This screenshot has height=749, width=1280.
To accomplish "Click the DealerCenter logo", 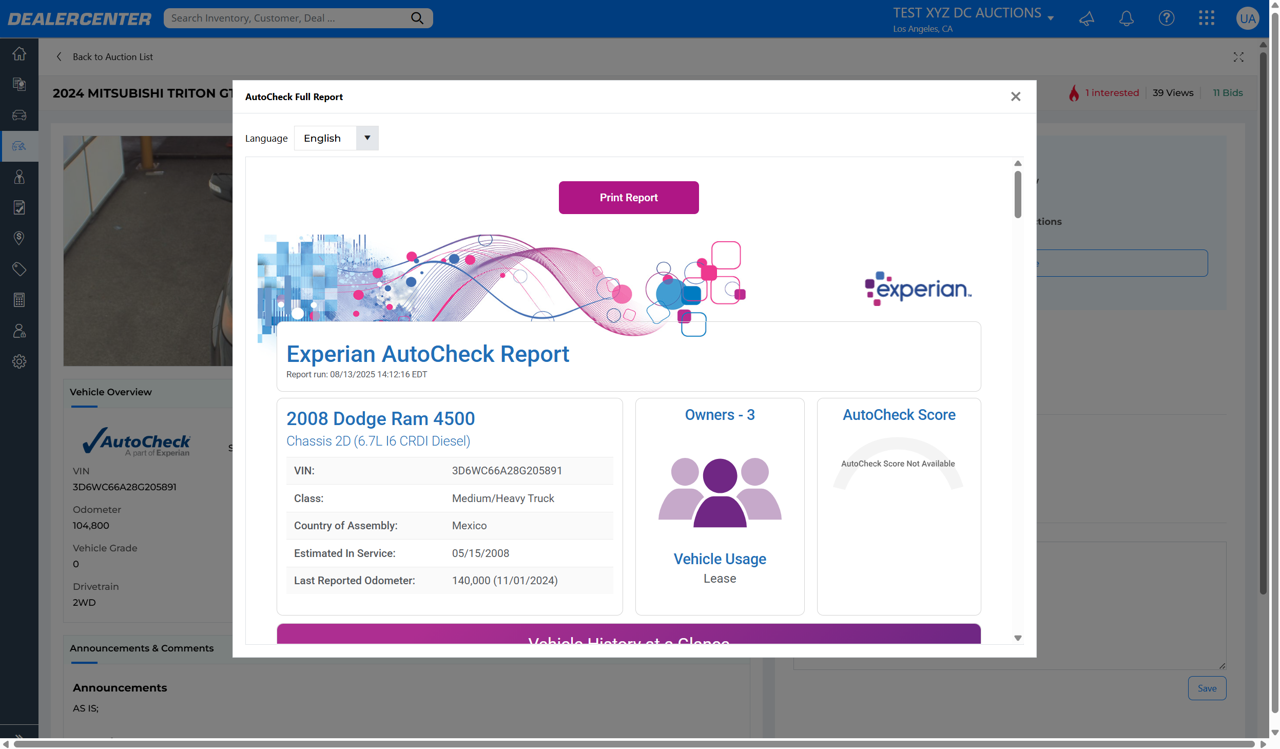I will pyautogui.click(x=80, y=18).
